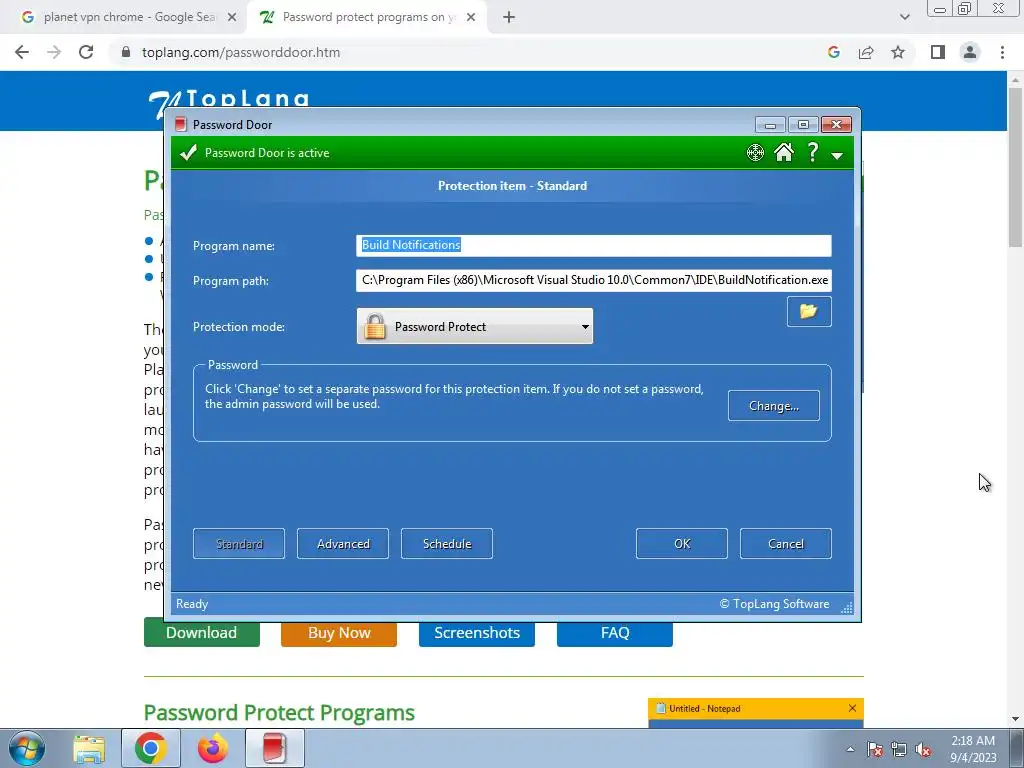
Task: Click the Password Door resize grip corner
Action: point(846,607)
